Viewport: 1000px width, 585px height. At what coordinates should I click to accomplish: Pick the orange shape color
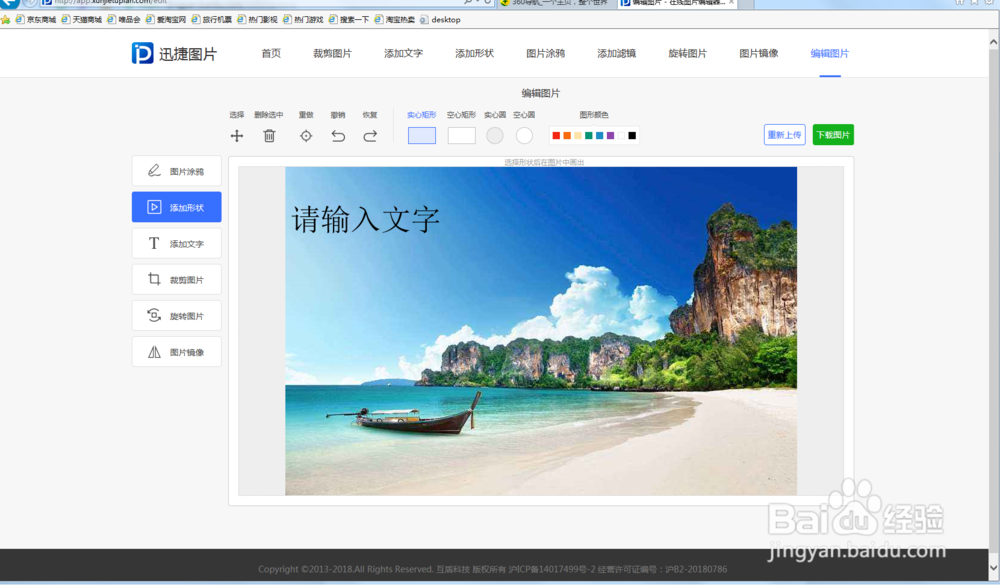click(567, 135)
